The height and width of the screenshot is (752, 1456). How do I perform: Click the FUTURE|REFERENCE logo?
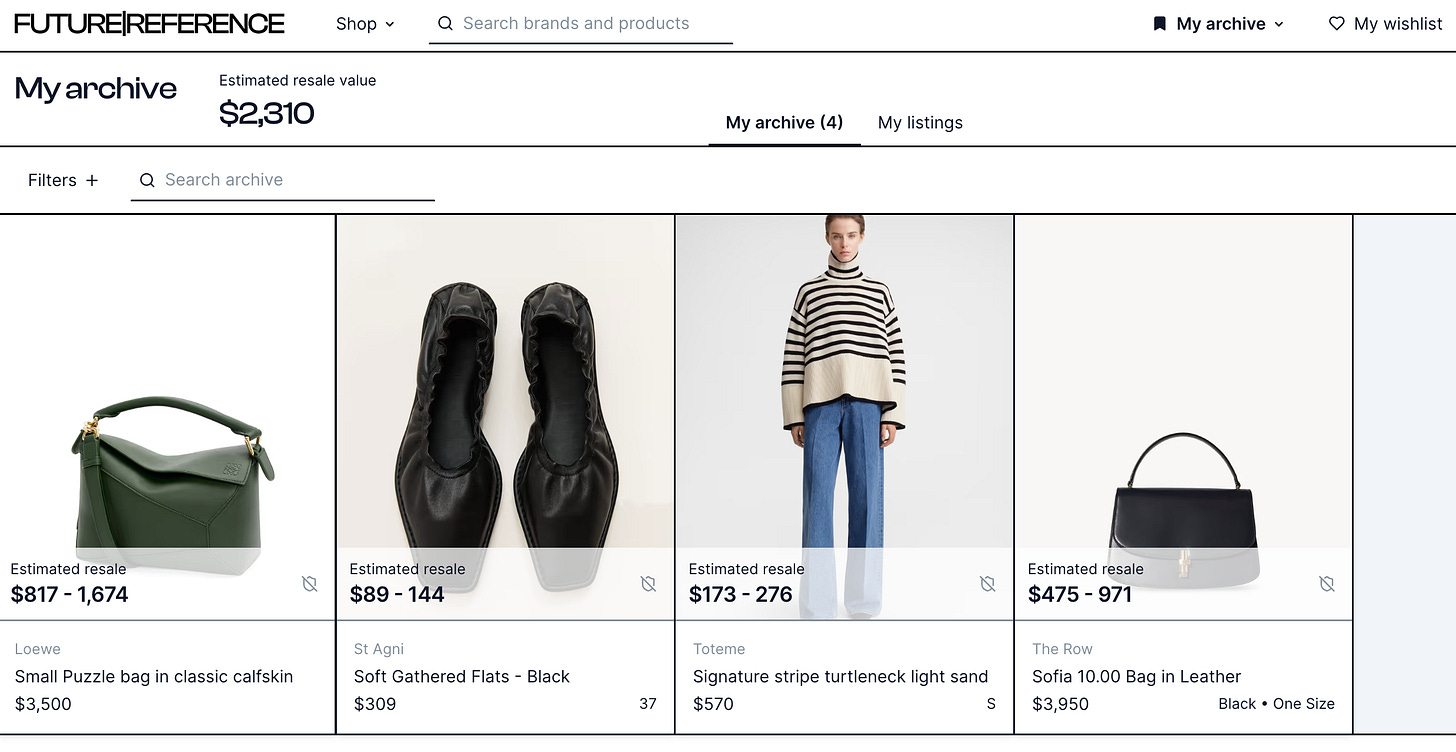(x=150, y=24)
